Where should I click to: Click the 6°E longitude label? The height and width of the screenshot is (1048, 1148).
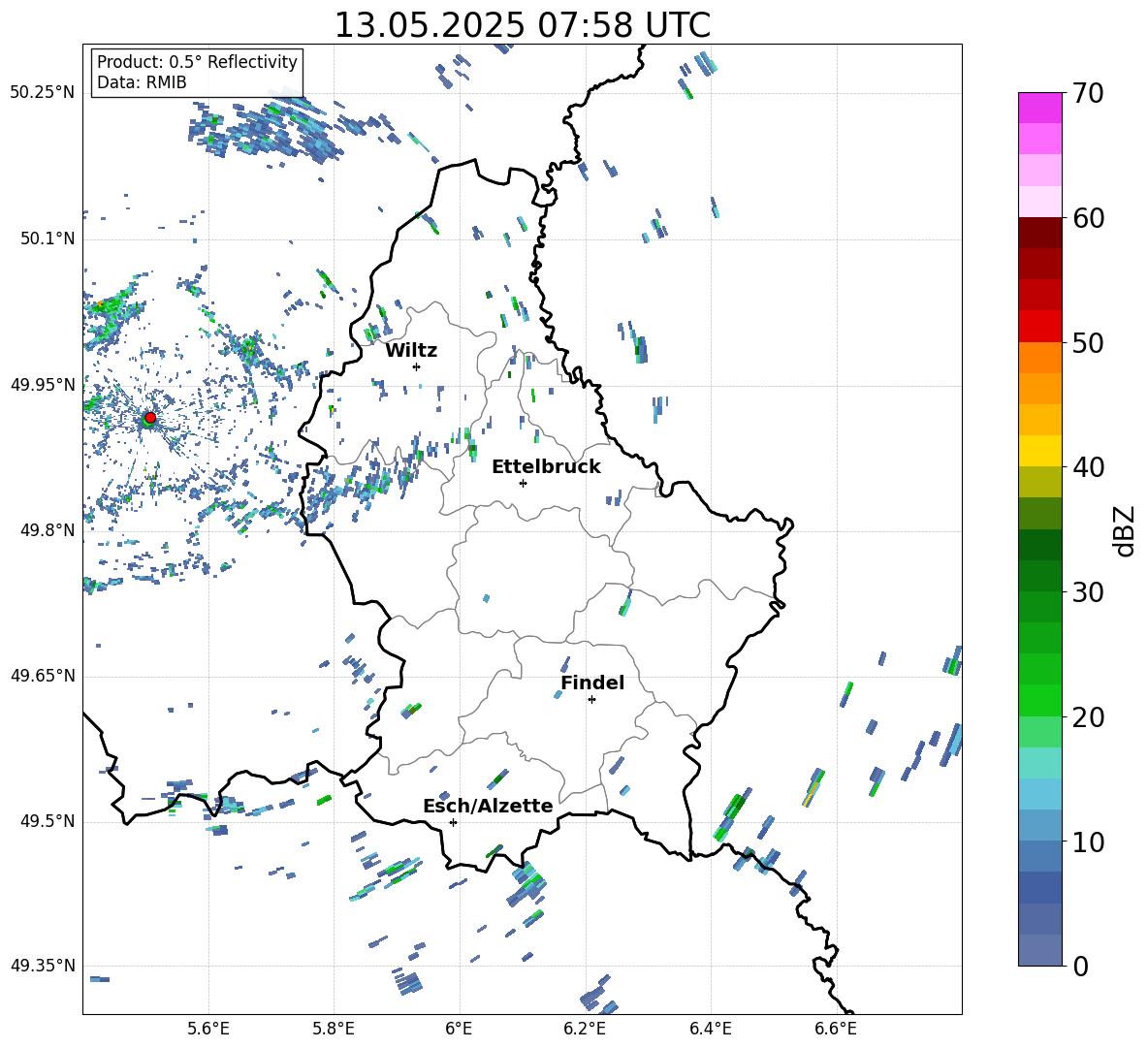pos(459,1029)
